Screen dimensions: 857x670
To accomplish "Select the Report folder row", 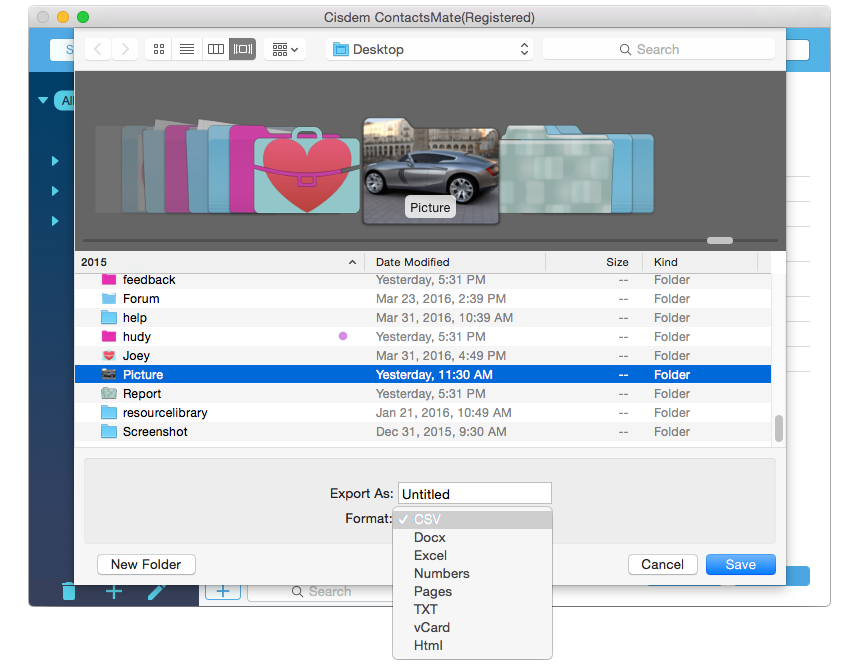I will [x=423, y=393].
